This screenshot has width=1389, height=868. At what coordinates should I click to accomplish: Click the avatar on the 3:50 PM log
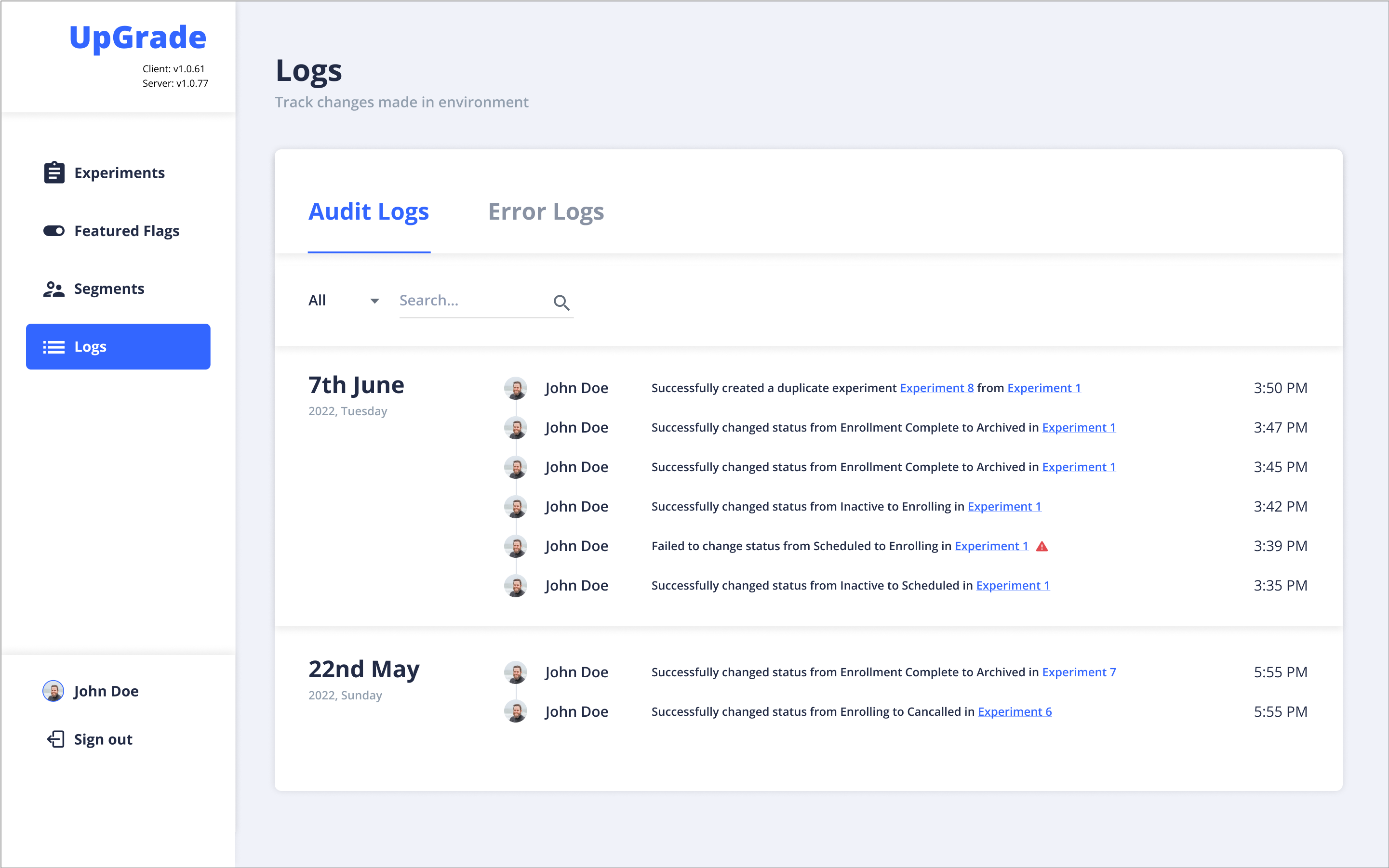[516, 388]
